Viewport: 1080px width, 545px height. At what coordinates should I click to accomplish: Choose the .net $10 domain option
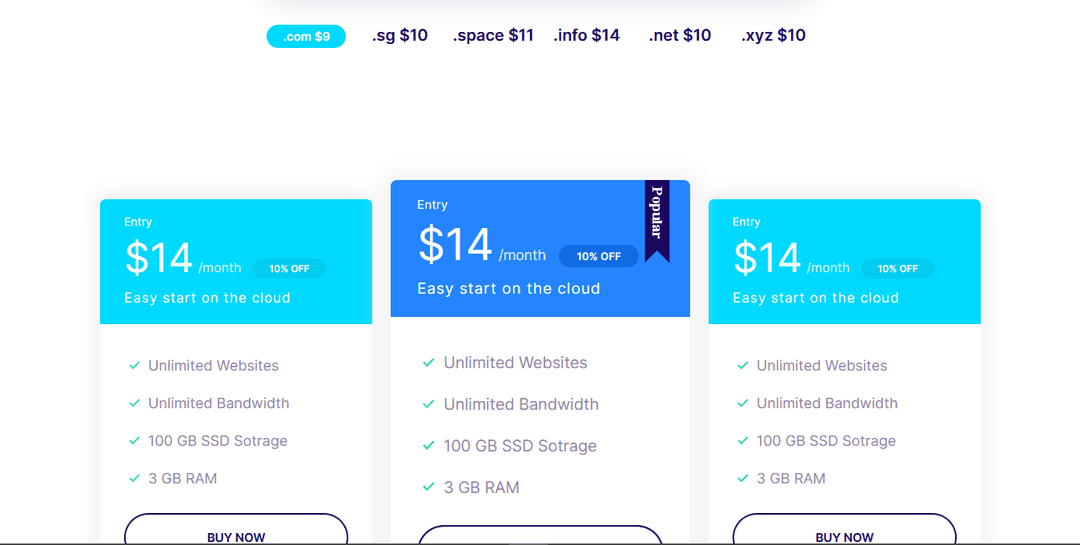point(680,35)
